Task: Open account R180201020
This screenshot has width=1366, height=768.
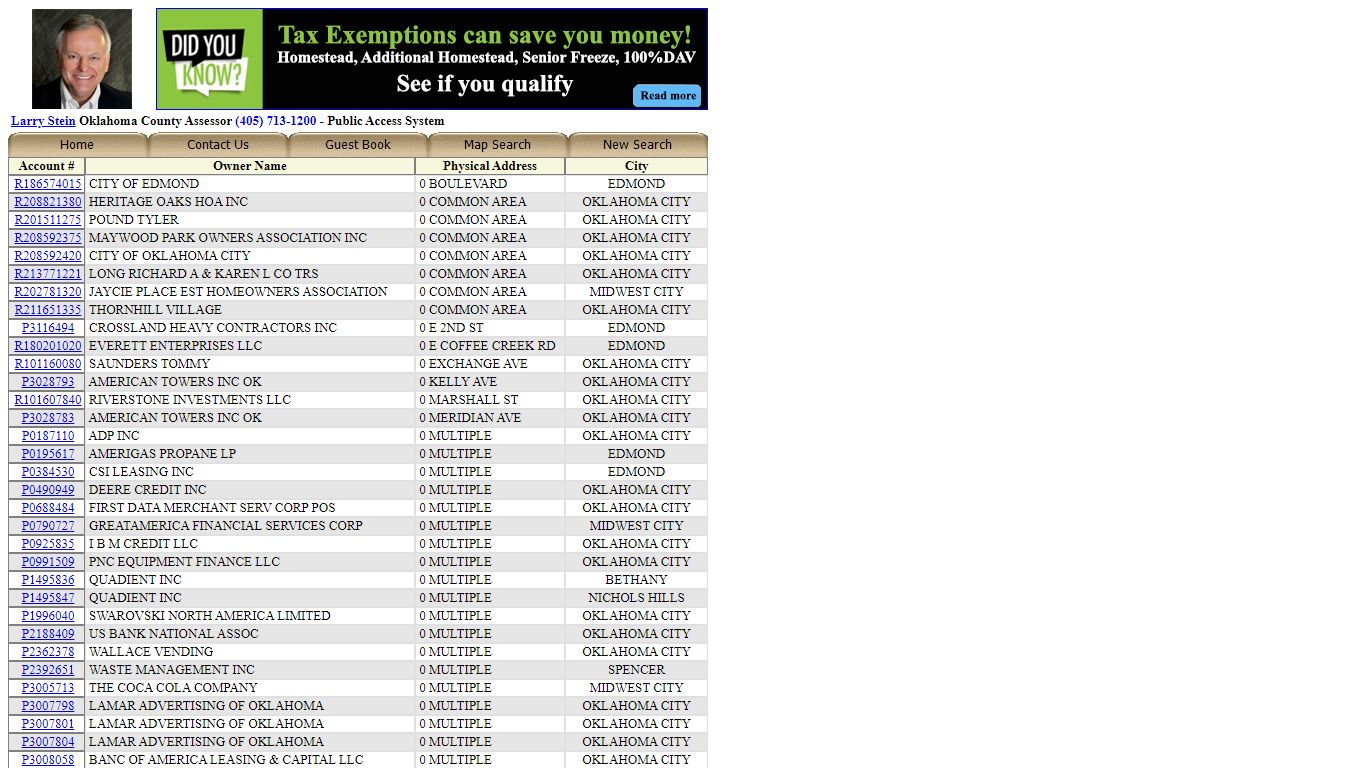Action: (48, 346)
